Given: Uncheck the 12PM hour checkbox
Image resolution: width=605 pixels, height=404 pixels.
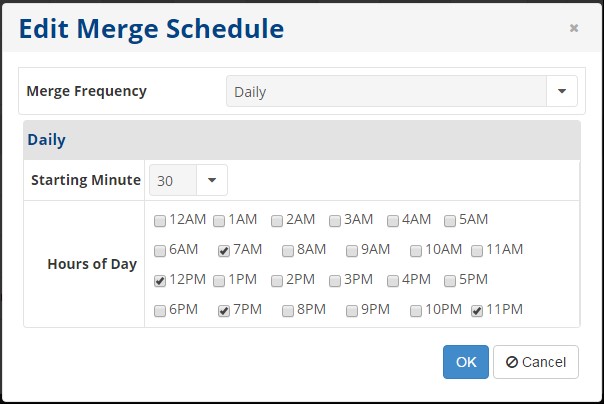Looking at the screenshot, I should coord(161,281).
